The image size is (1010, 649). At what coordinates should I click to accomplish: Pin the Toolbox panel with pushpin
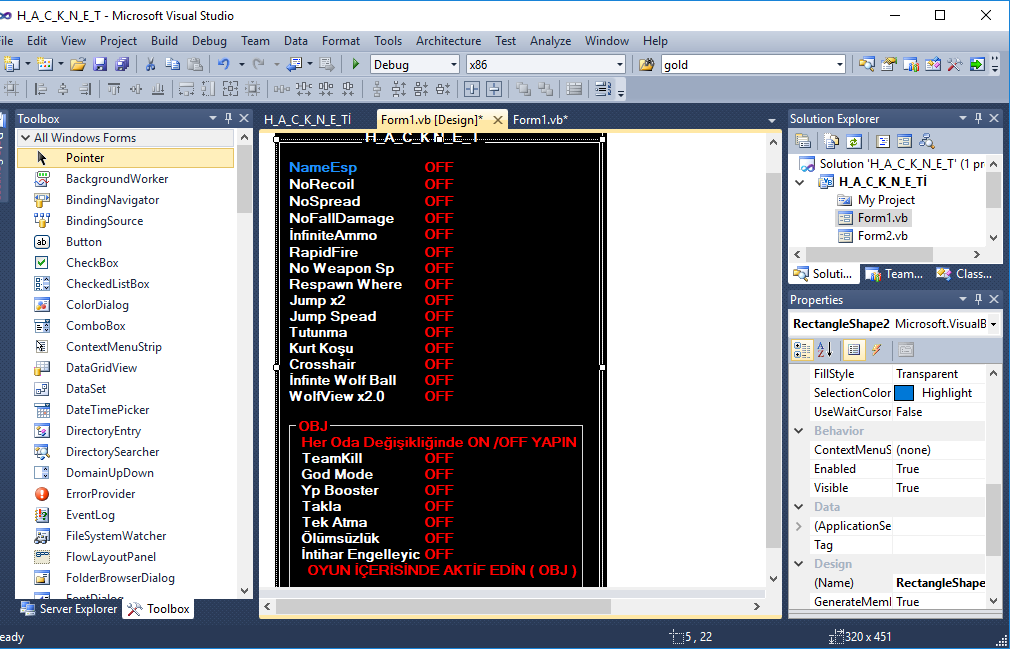(228, 118)
